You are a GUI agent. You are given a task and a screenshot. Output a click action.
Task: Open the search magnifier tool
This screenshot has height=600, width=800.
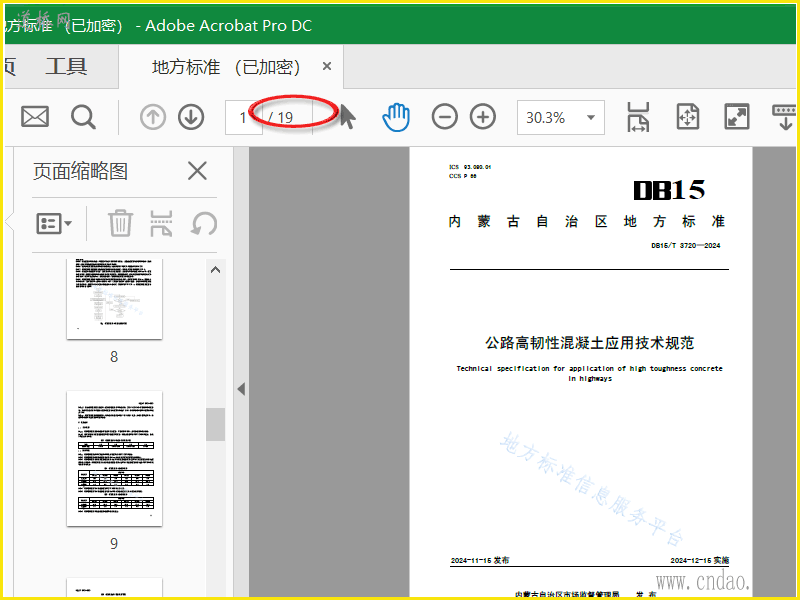pyautogui.click(x=83, y=117)
